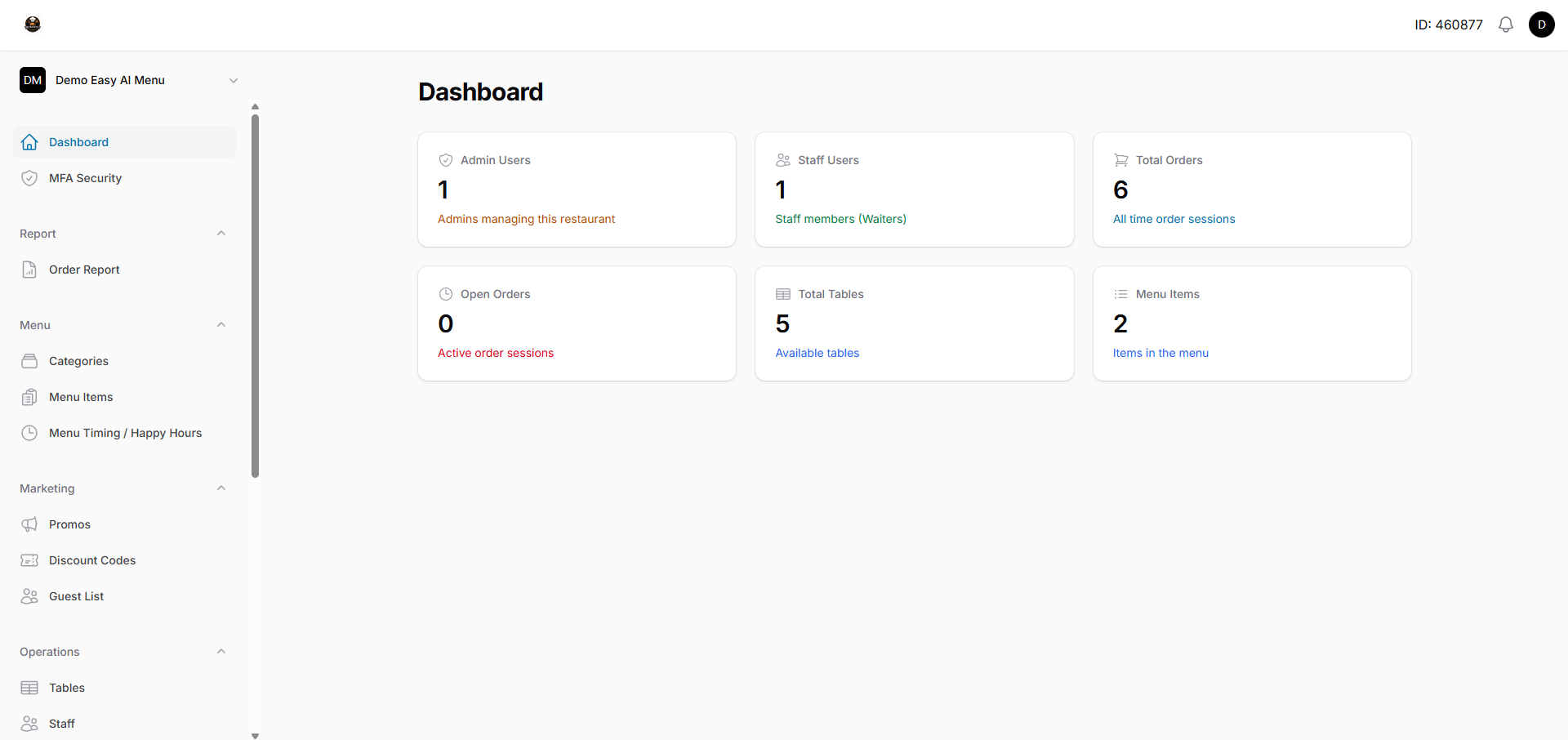The image size is (1568, 740).
Task: Click the MFA Security shield icon
Action: point(29,178)
